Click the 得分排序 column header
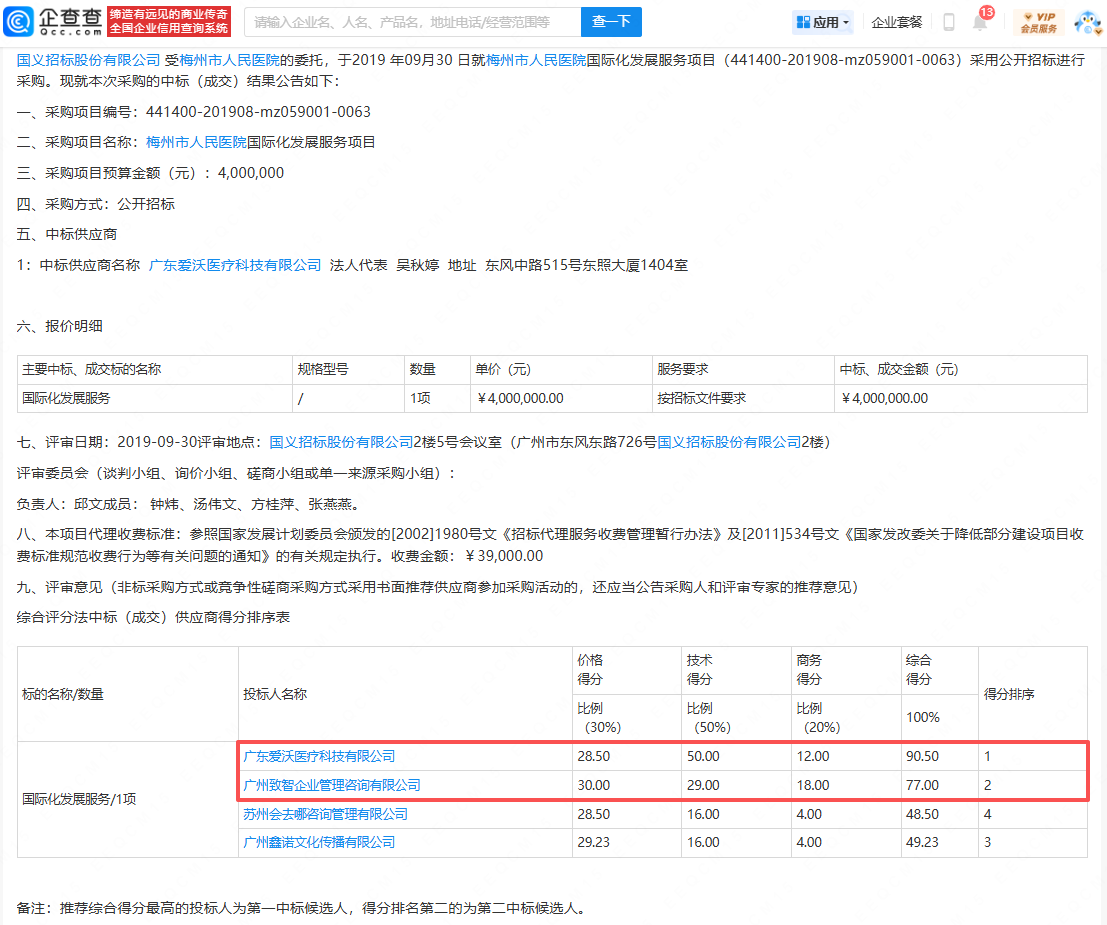 point(1009,694)
